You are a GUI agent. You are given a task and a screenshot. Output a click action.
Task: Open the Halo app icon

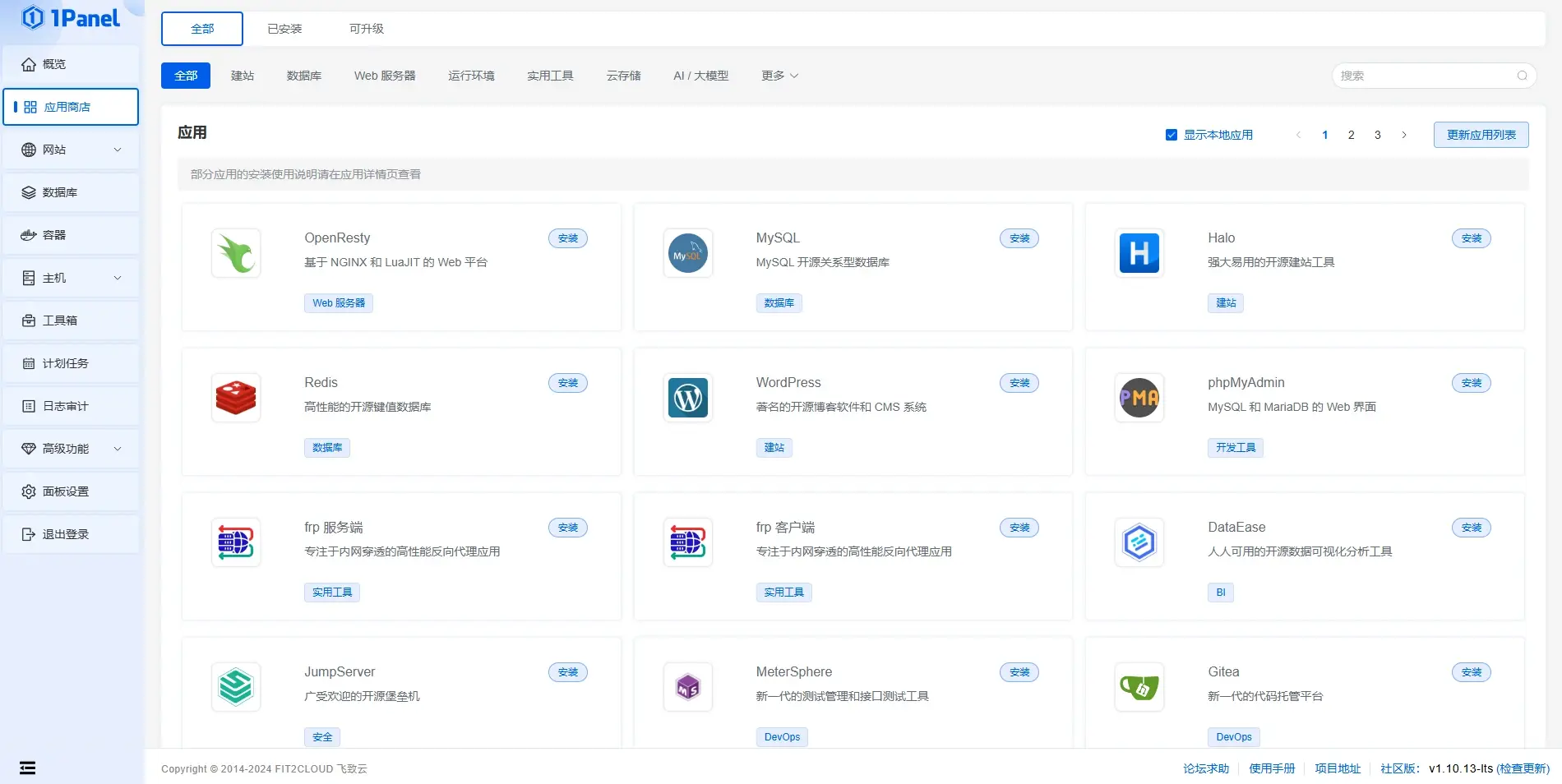1139,253
